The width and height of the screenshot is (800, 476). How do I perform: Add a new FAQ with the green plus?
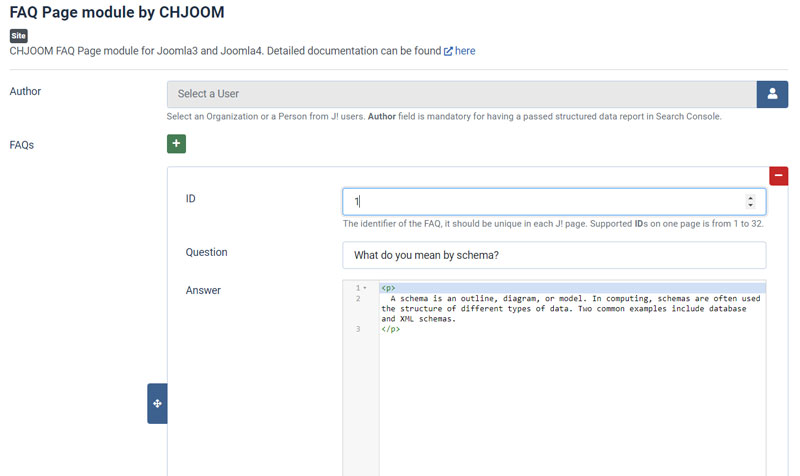point(176,144)
